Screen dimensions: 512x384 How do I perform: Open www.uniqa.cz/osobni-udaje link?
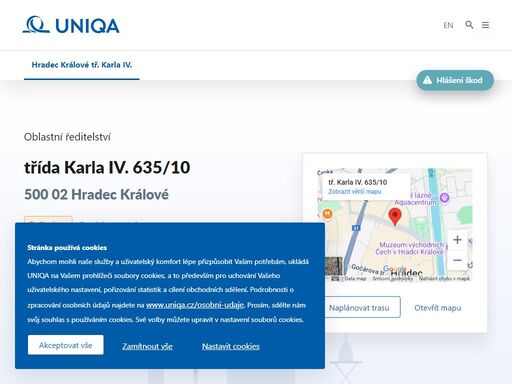point(195,305)
